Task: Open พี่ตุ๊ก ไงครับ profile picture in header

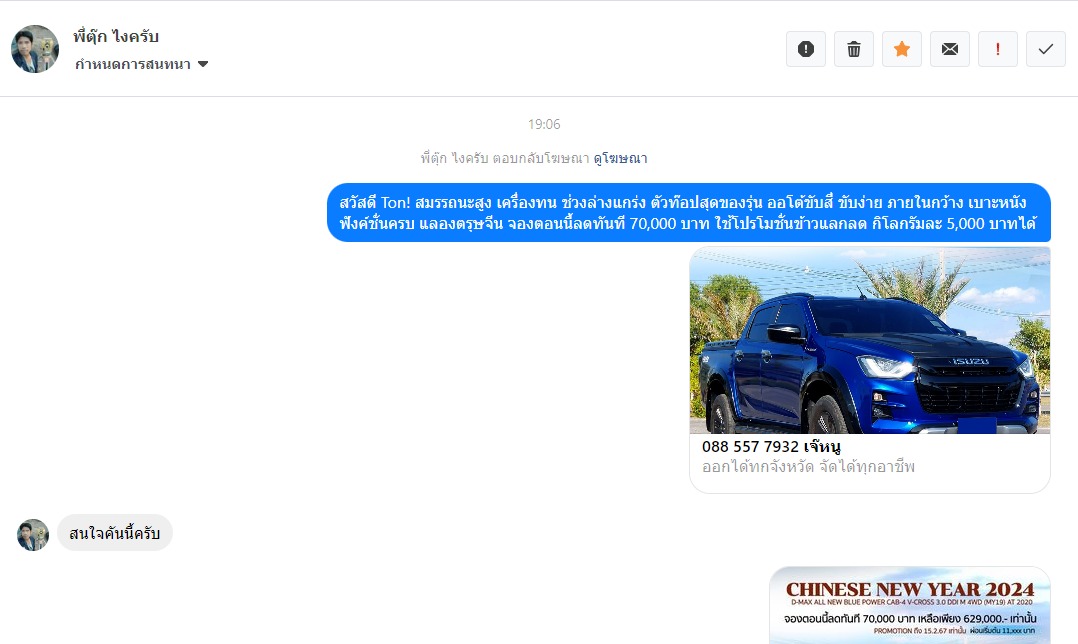Action: [35, 49]
